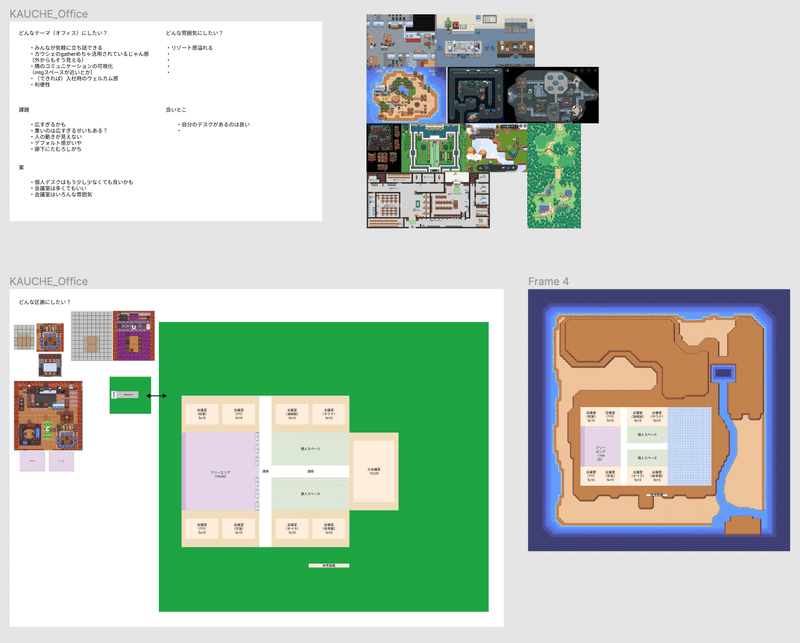
Task: Select bullet 自分のデスクがあるのは良い
Action: click(216, 125)
